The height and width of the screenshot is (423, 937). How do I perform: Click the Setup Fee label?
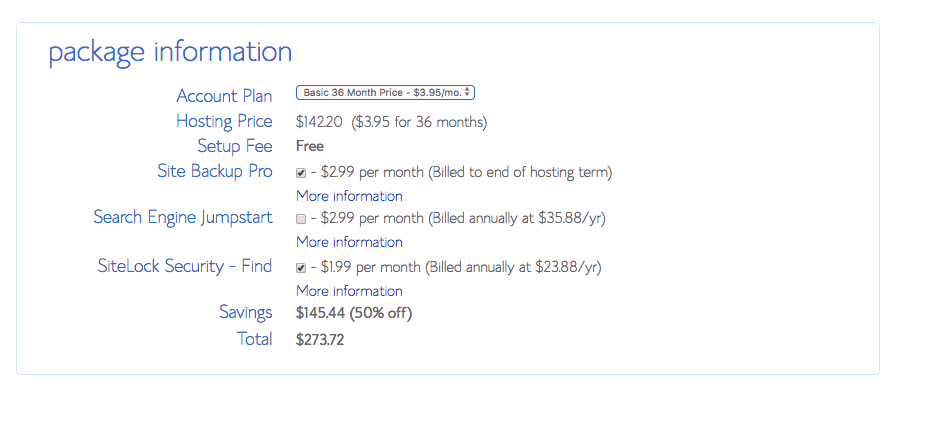(234, 146)
